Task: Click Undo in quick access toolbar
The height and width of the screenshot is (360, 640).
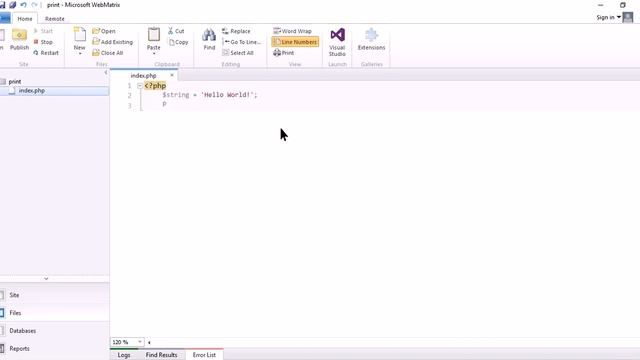Action: pyautogui.click(x=23, y=5)
